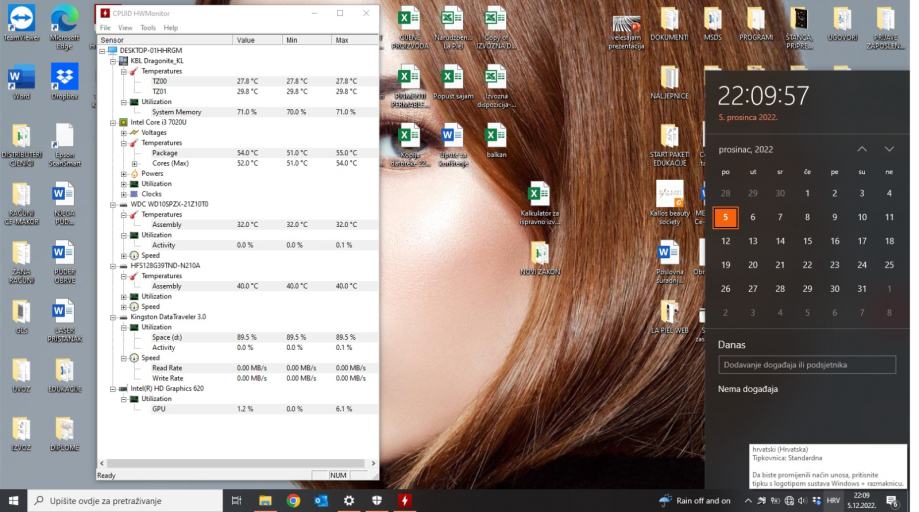Screen dimensions: 919x512
Task: Open the TeamViewer desktop shortcut
Action: coord(20,20)
